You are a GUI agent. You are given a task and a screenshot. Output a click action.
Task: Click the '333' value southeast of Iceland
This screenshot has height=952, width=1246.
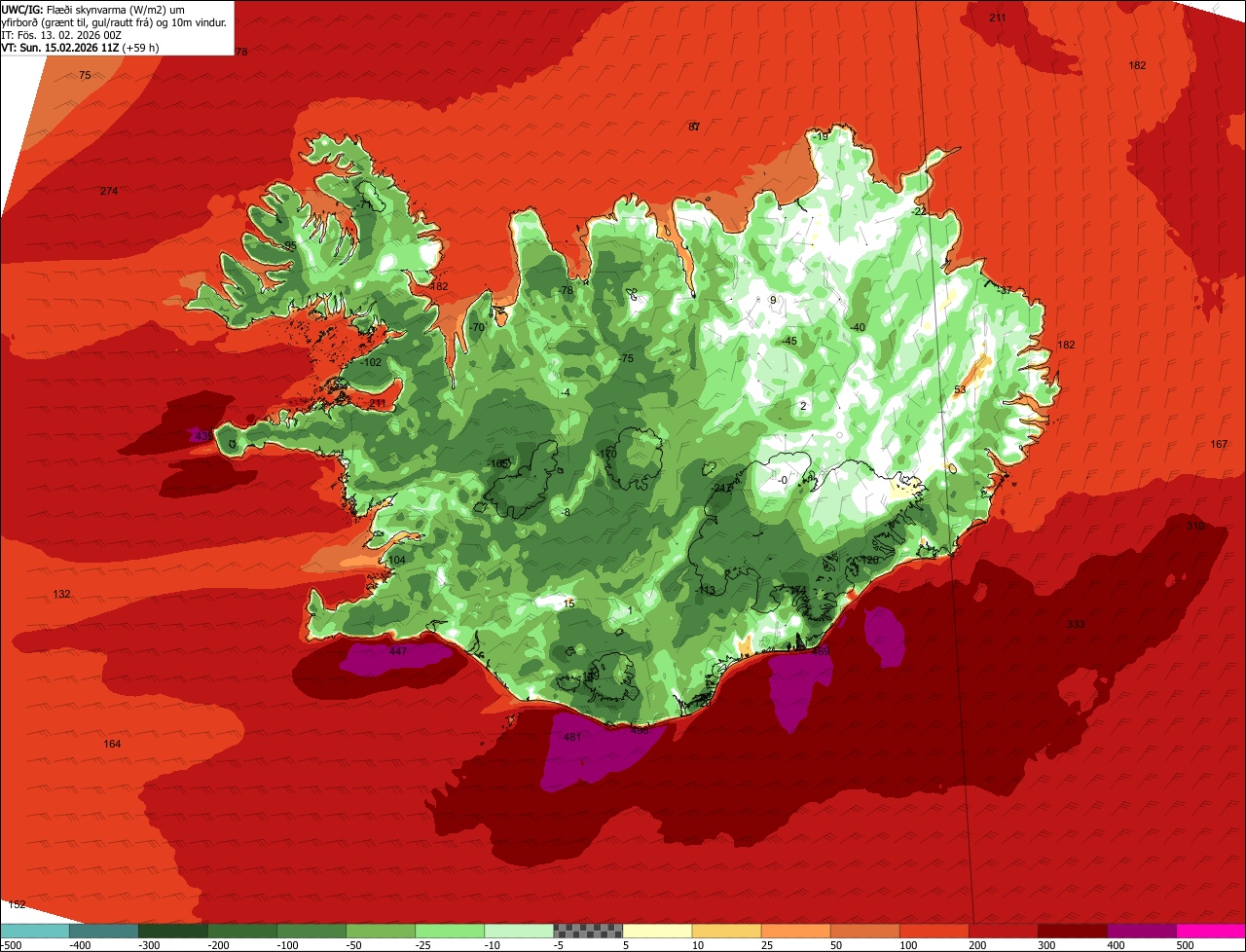point(1076,624)
